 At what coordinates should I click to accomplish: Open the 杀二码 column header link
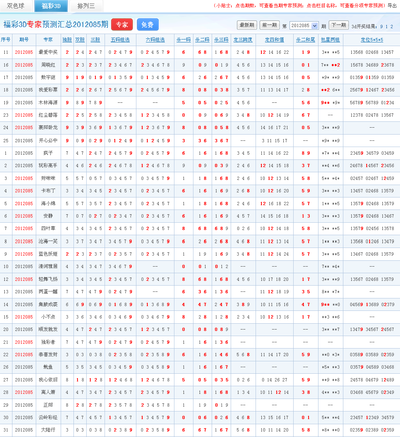pyautogui.click(x=202, y=40)
